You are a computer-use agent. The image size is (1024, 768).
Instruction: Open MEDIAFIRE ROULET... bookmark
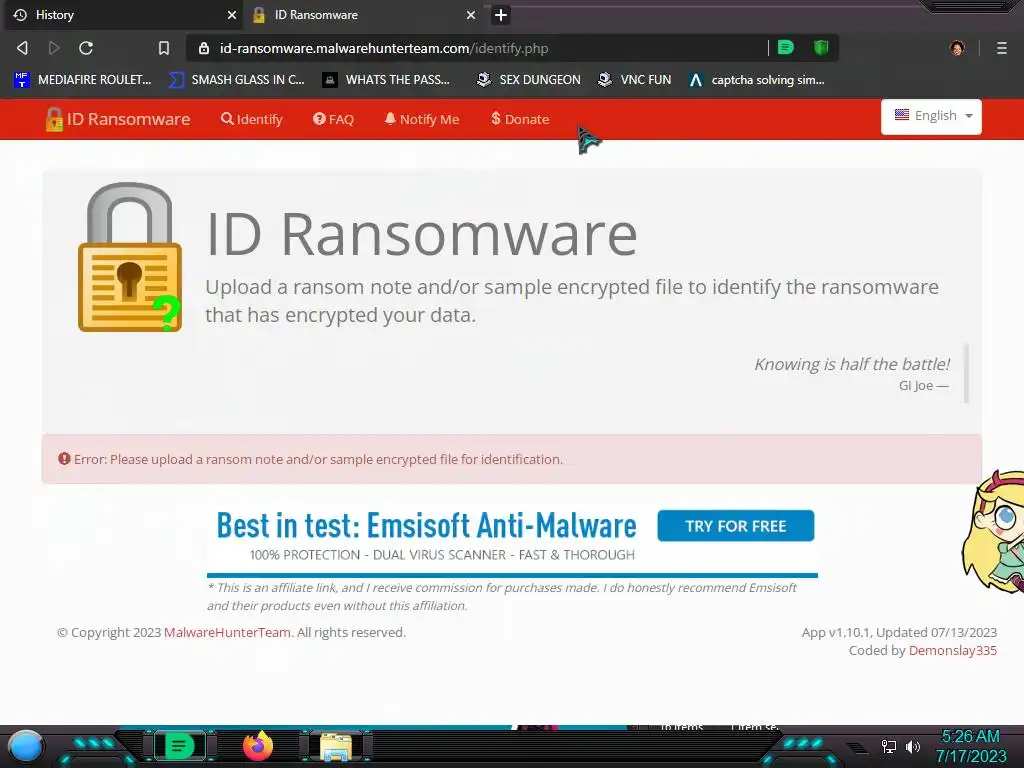[x=82, y=80]
